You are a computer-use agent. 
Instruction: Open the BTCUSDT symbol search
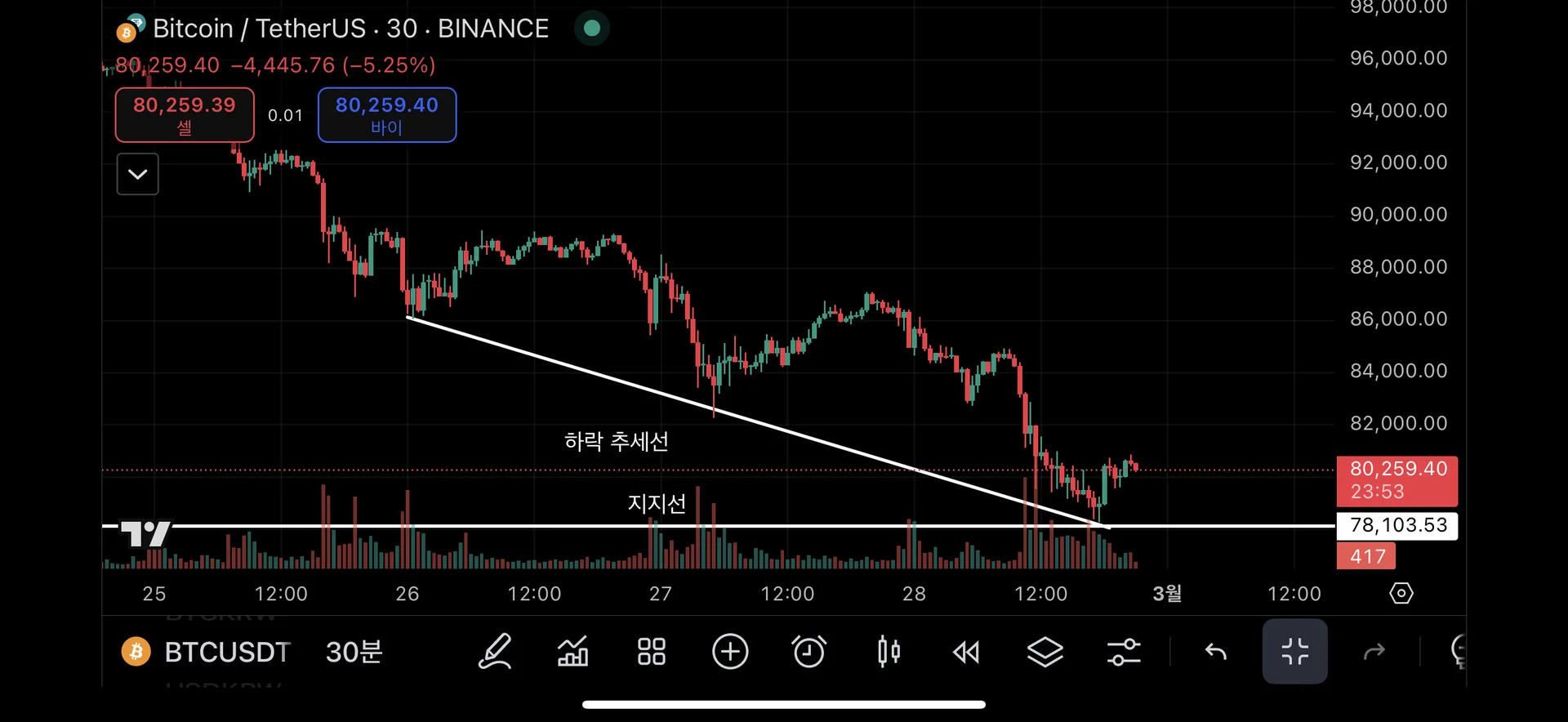coord(227,652)
